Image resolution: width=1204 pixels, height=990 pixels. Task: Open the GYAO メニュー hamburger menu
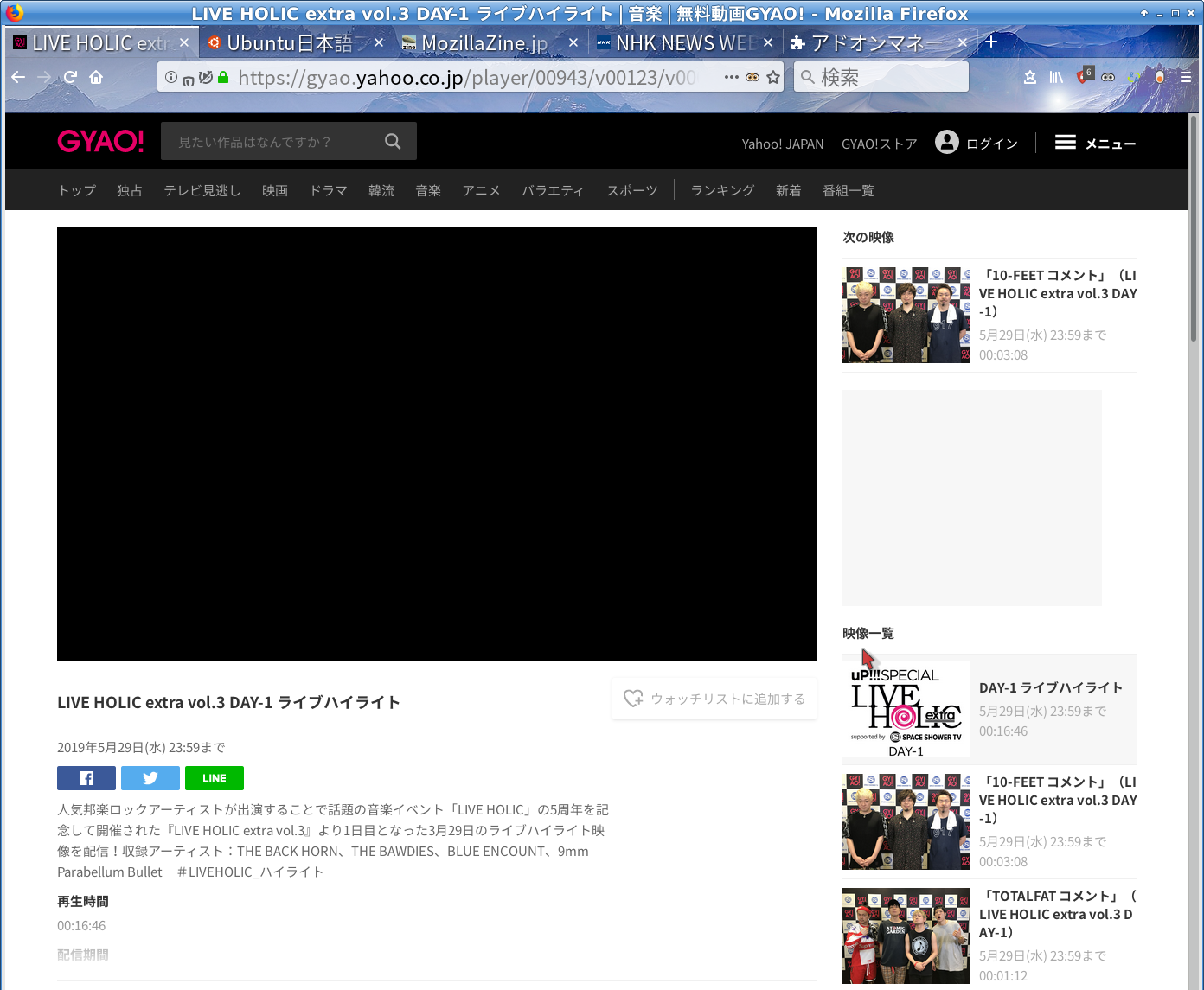pyautogui.click(x=1095, y=143)
